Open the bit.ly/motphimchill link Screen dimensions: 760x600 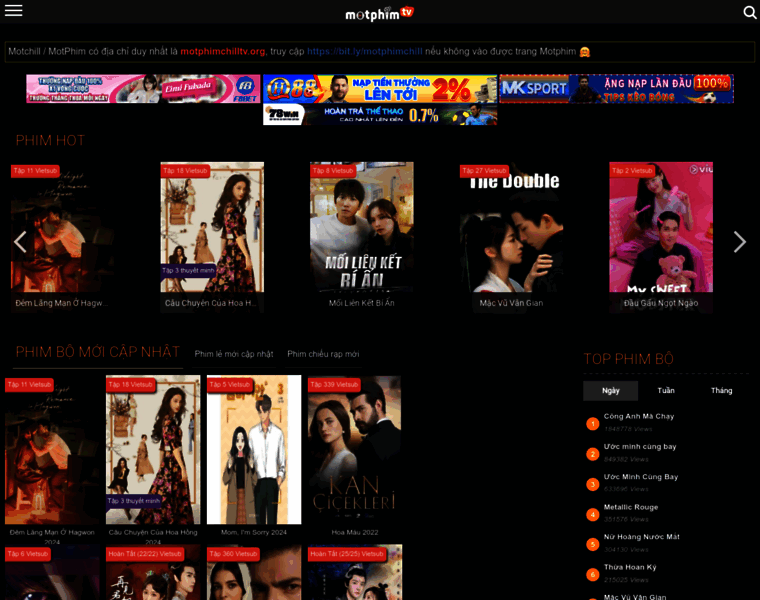point(364,51)
